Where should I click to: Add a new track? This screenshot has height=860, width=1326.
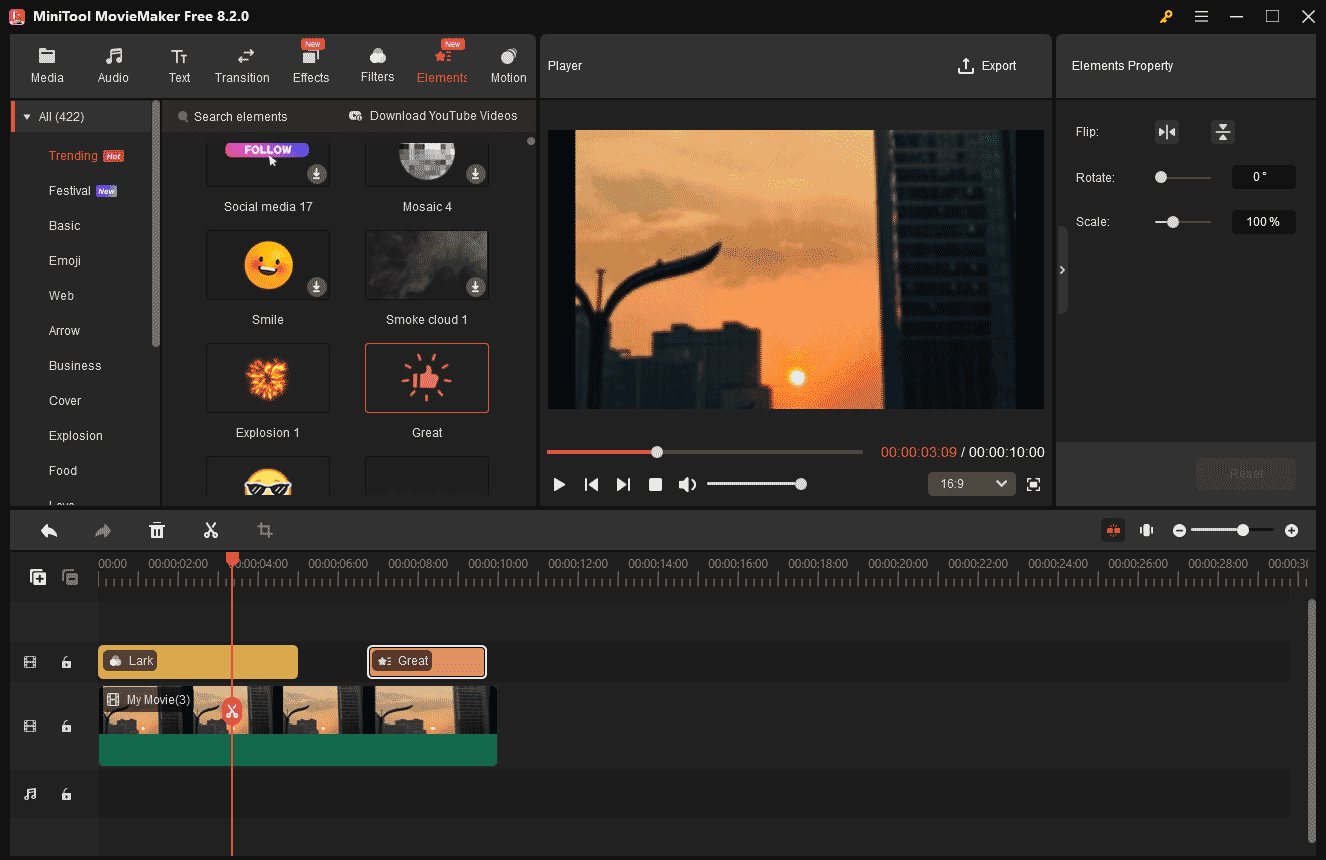(38, 577)
